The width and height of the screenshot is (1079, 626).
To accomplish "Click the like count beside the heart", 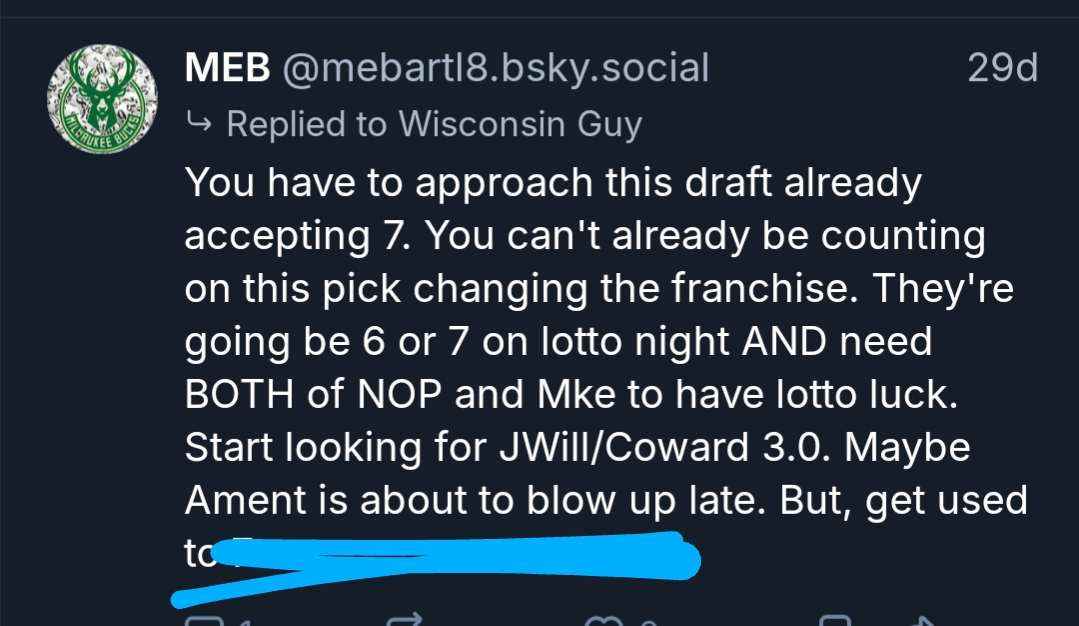I will [x=647, y=621].
